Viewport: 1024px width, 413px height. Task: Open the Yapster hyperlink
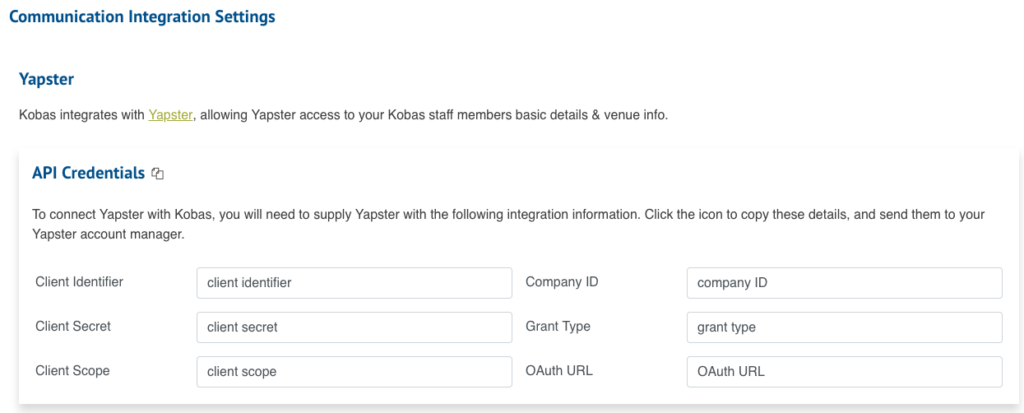170,115
